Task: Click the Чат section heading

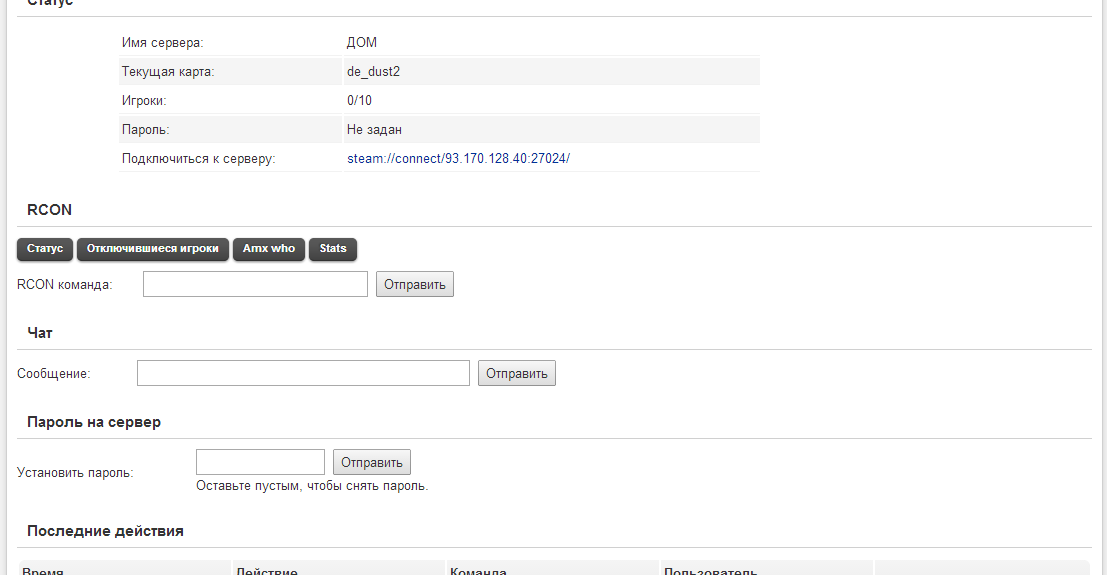Action: pyautogui.click(x=40, y=333)
